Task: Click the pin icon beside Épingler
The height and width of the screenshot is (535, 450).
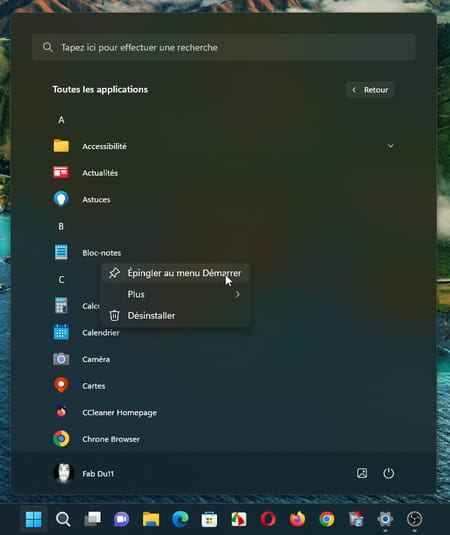Action: [114, 273]
